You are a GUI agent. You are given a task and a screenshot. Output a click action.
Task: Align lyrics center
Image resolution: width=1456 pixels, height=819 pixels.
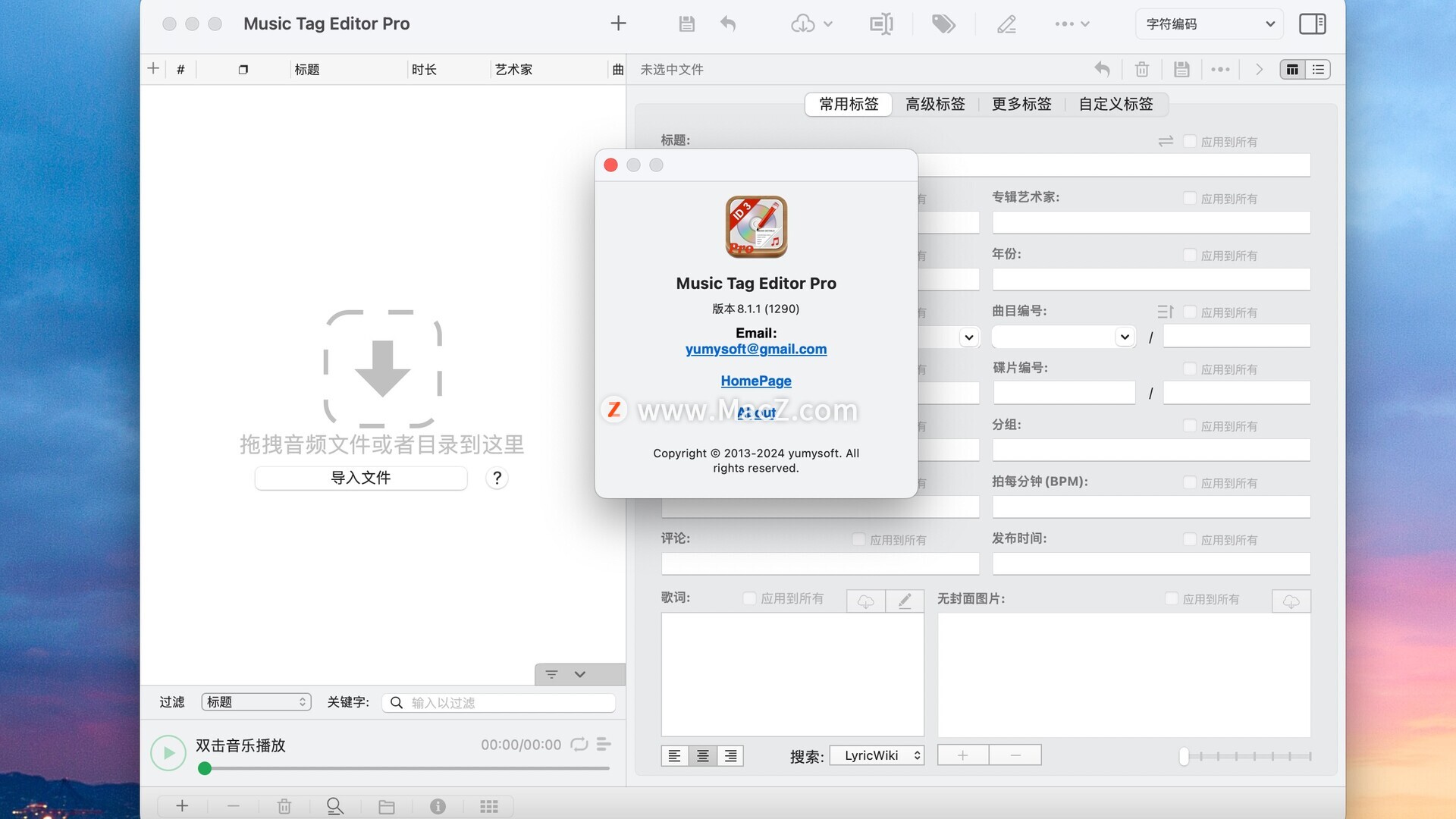coord(703,756)
